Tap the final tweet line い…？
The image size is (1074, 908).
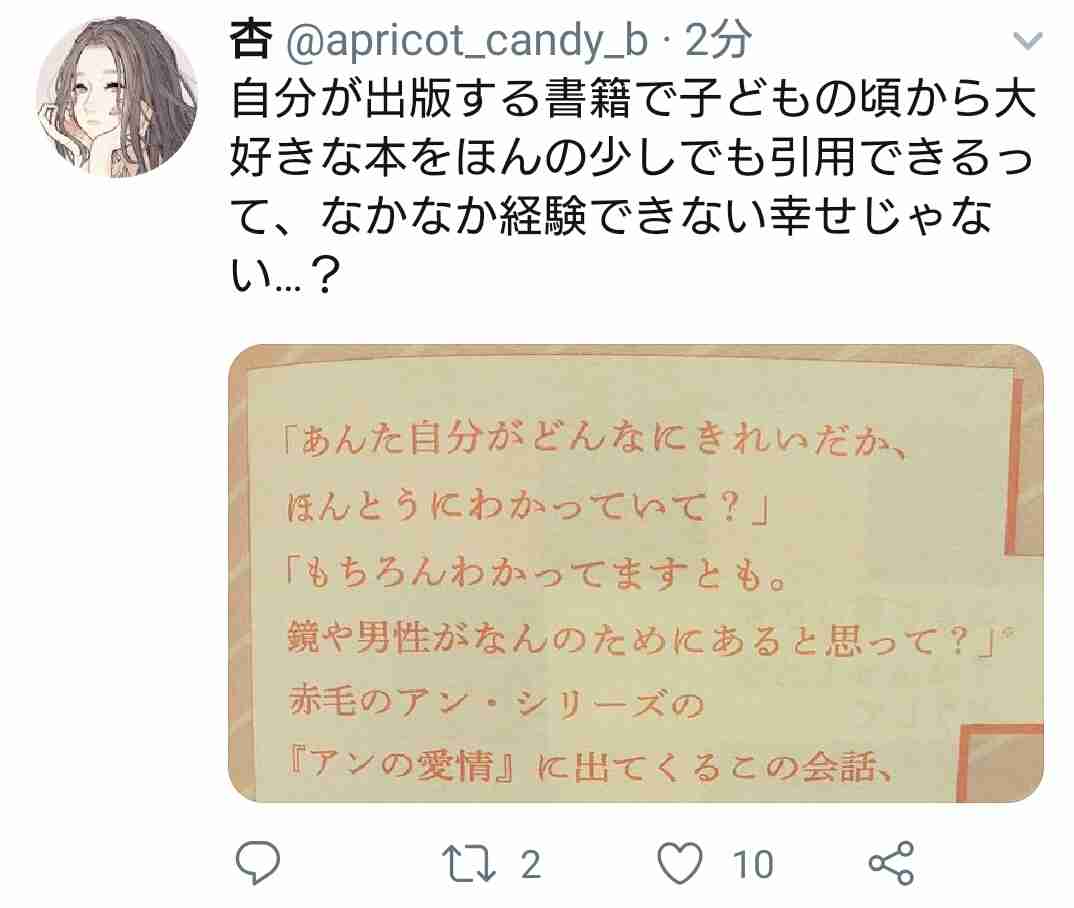[286, 275]
